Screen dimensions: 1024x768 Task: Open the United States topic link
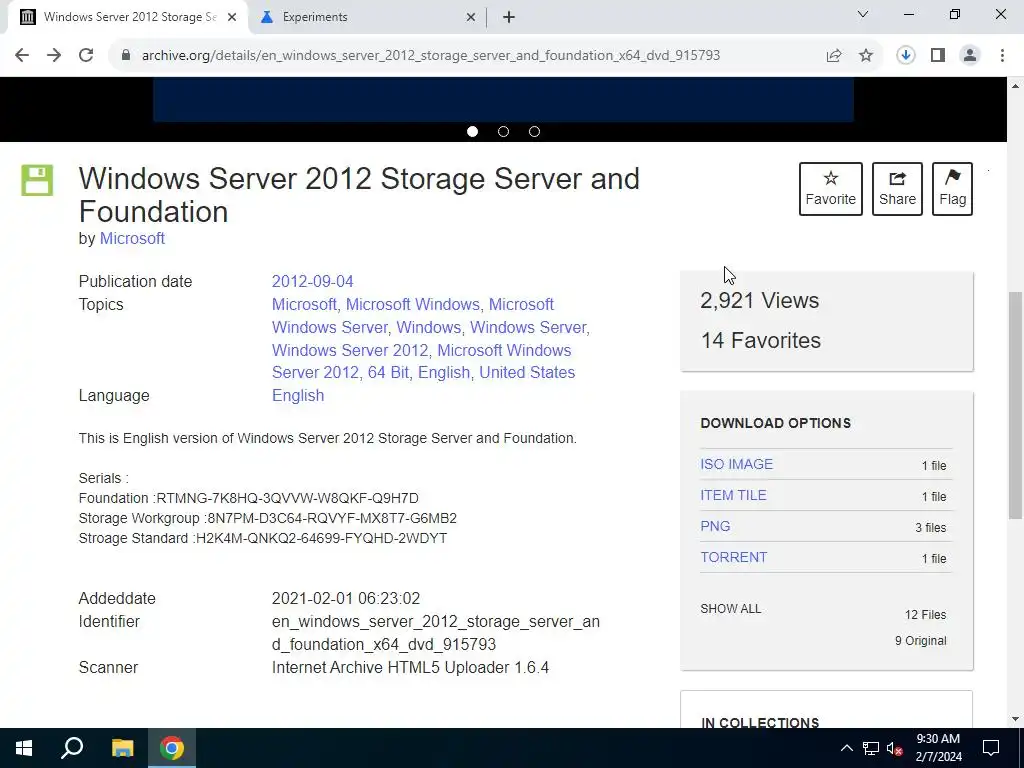[527, 372]
